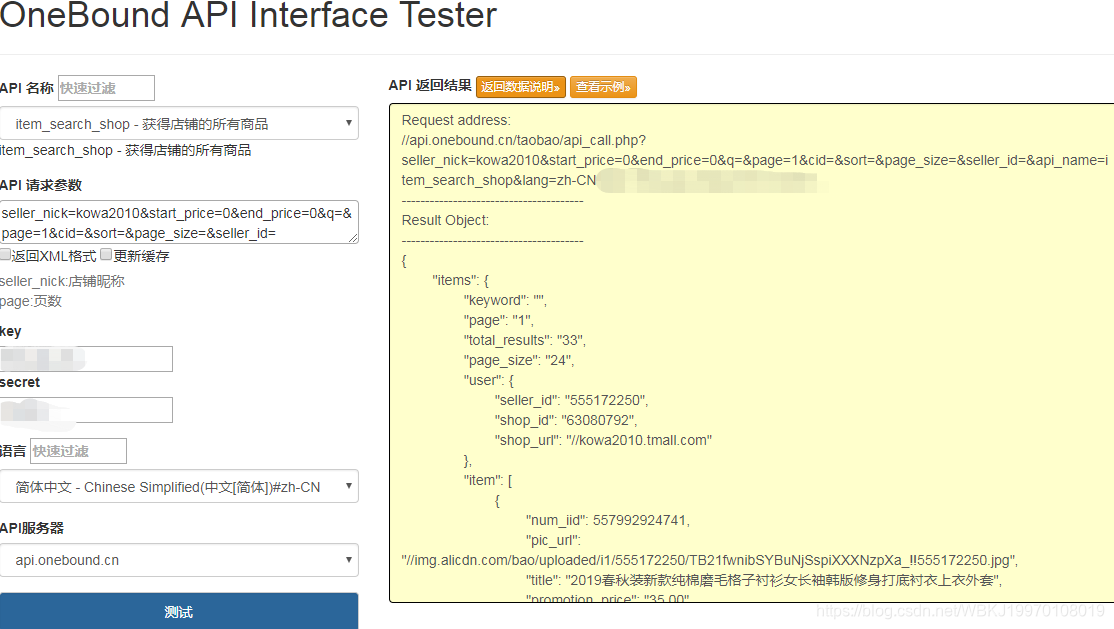Click the img.alicdn.com pic_url text
This screenshot has width=1114, height=629.
710,560
